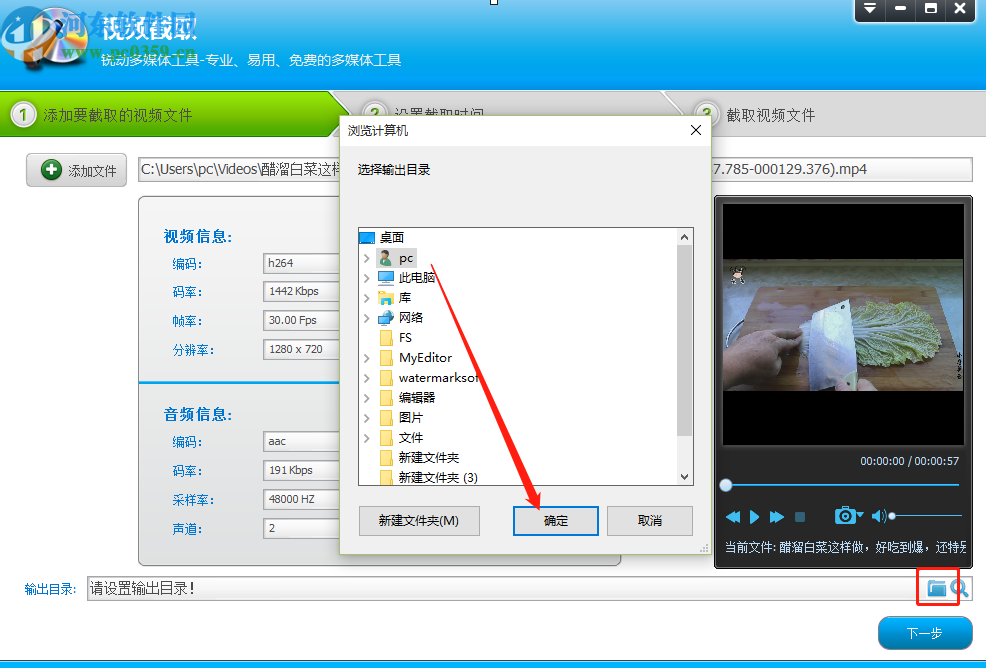Fast-forward the preview video
This screenshot has width=986, height=668.
pyautogui.click(x=777, y=517)
